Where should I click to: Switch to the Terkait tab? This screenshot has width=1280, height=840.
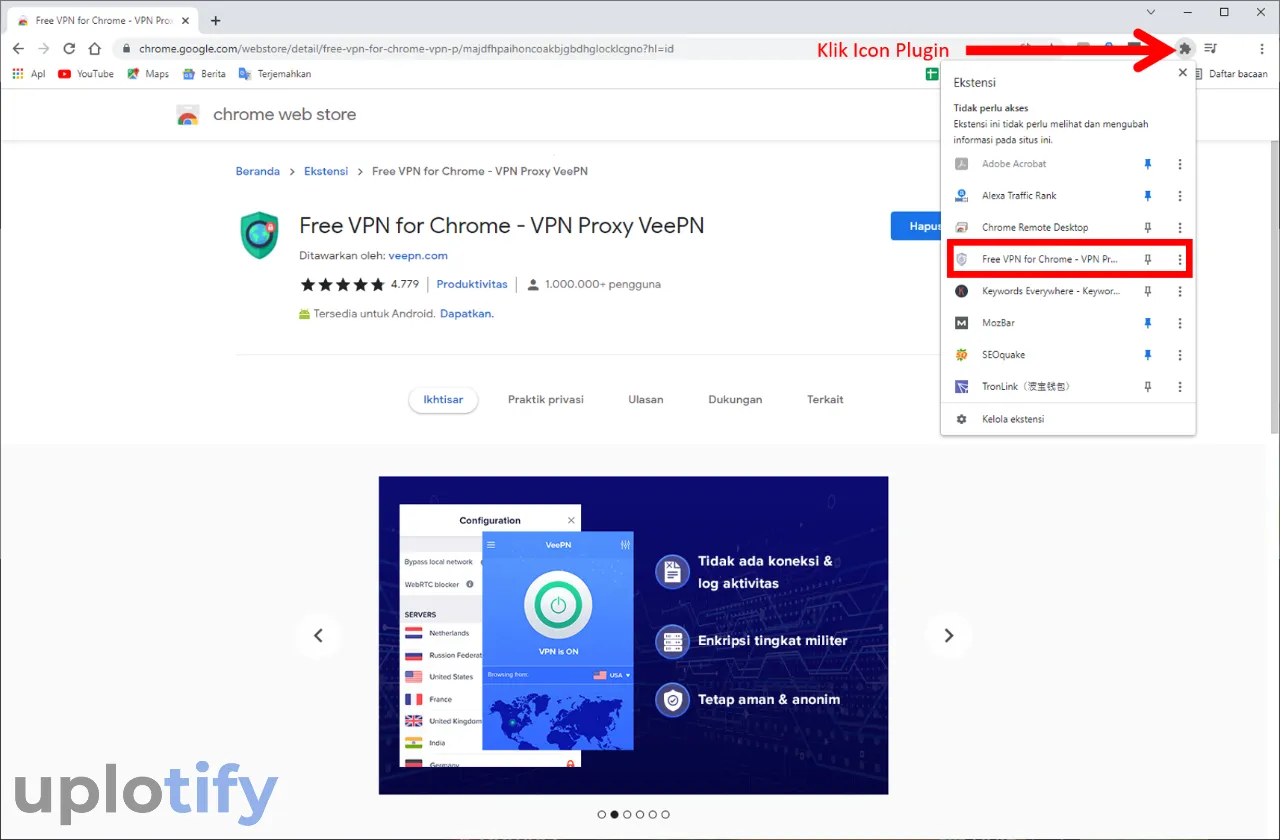[x=825, y=400]
